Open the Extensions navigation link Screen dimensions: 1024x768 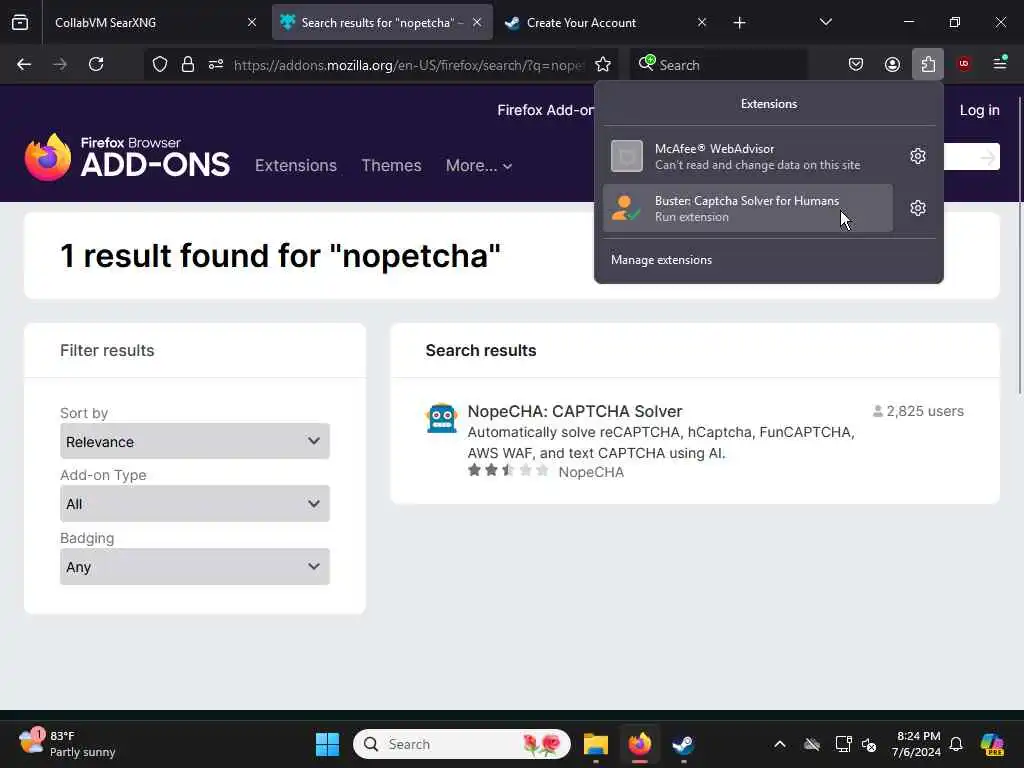[x=296, y=165]
